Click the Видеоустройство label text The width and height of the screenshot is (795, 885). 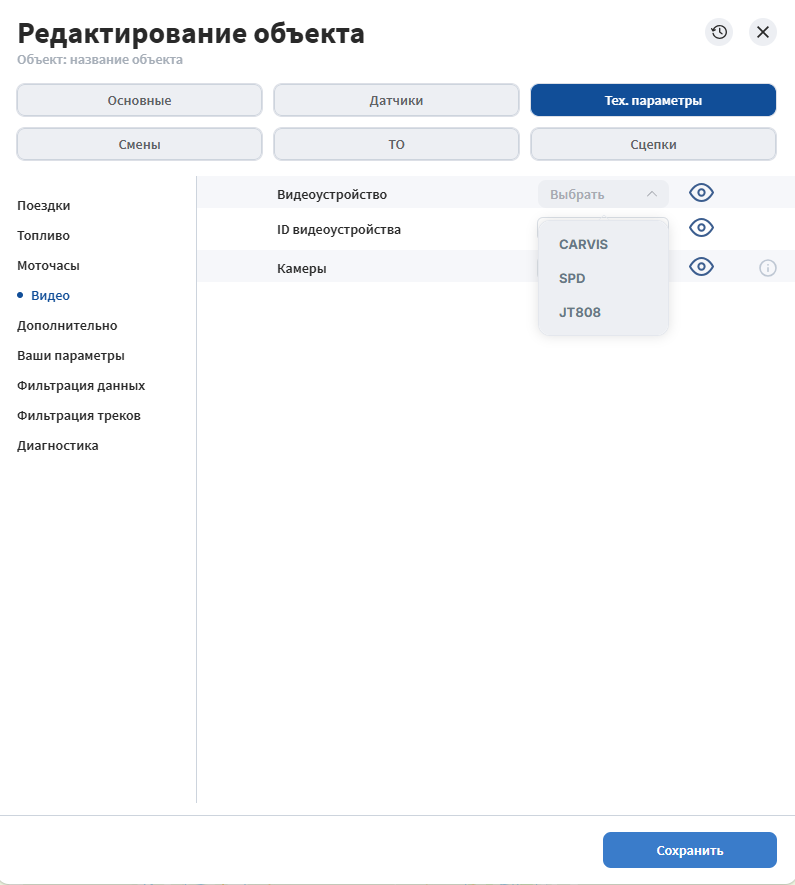click(332, 194)
